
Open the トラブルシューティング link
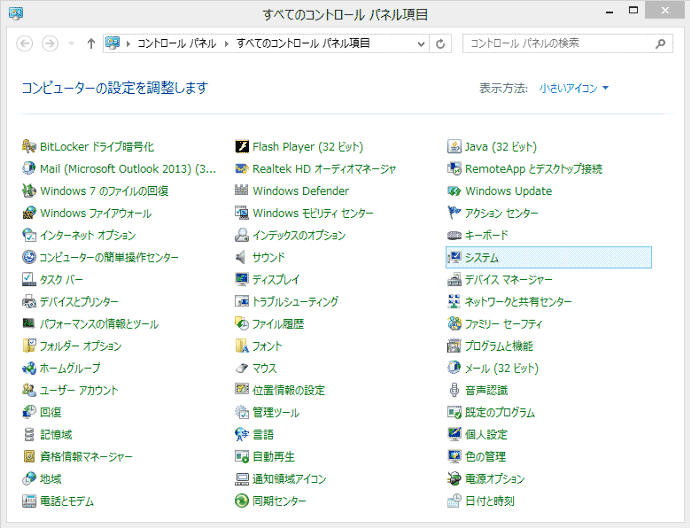pyautogui.click(x=296, y=302)
